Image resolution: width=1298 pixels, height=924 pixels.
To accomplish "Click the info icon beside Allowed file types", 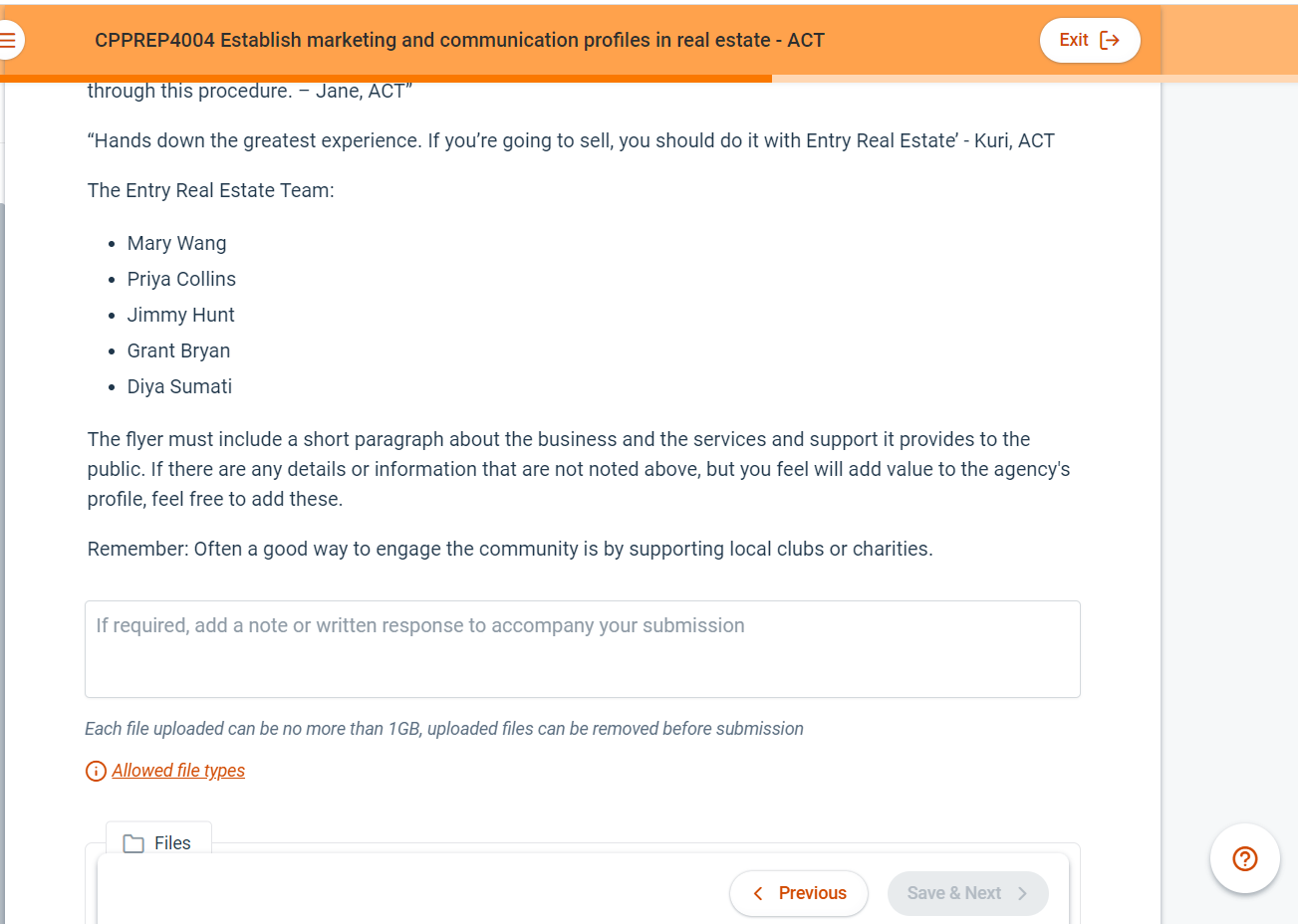I will click(x=96, y=772).
